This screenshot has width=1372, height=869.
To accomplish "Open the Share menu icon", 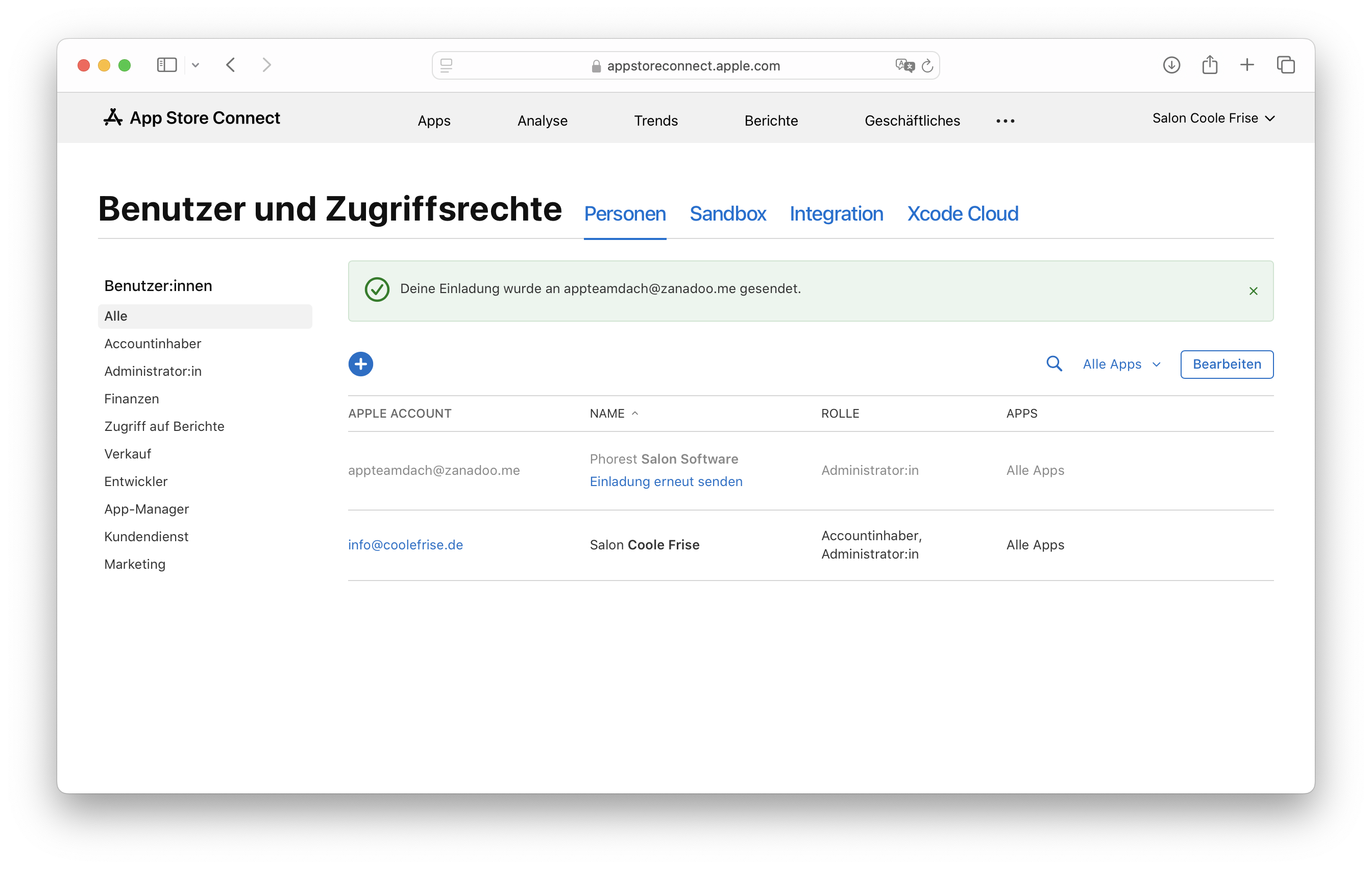I will (x=1210, y=64).
